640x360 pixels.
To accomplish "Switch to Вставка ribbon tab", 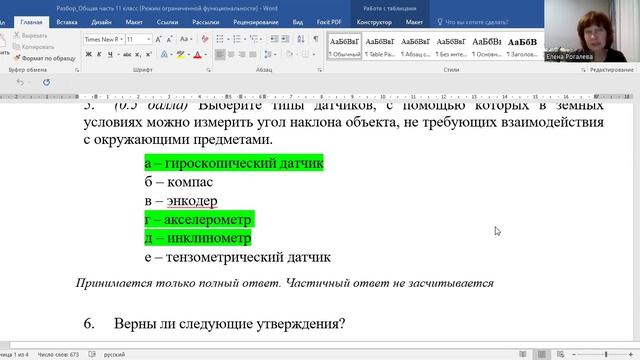I will (x=67, y=22).
